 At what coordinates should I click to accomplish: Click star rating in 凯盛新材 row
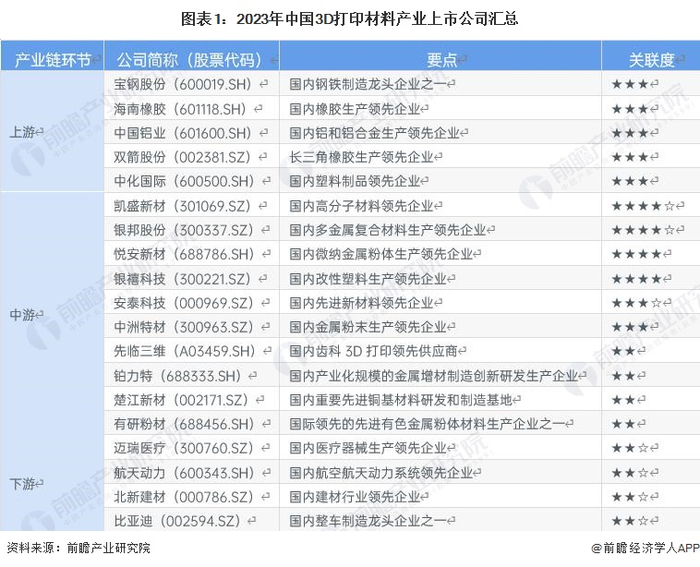(643, 206)
